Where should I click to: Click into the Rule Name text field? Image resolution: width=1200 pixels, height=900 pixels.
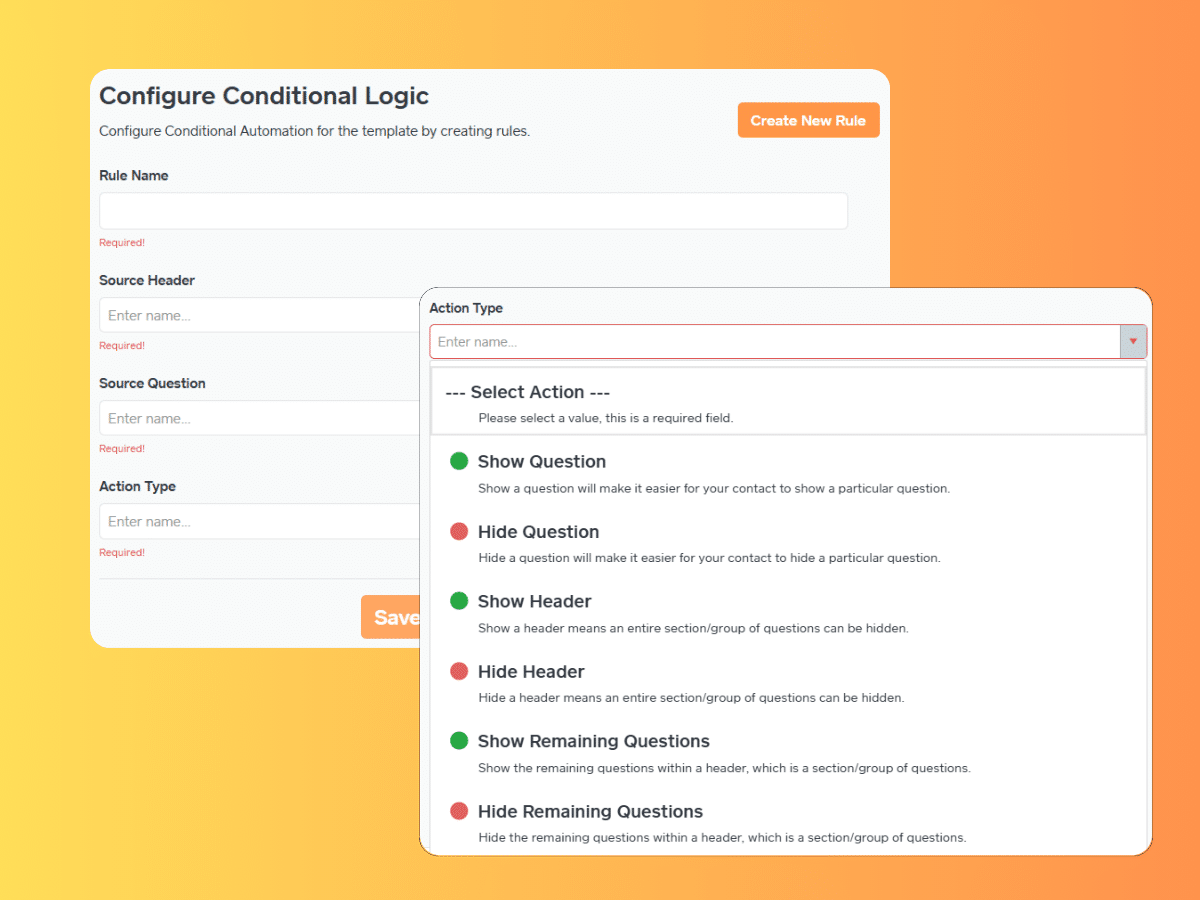[473, 211]
